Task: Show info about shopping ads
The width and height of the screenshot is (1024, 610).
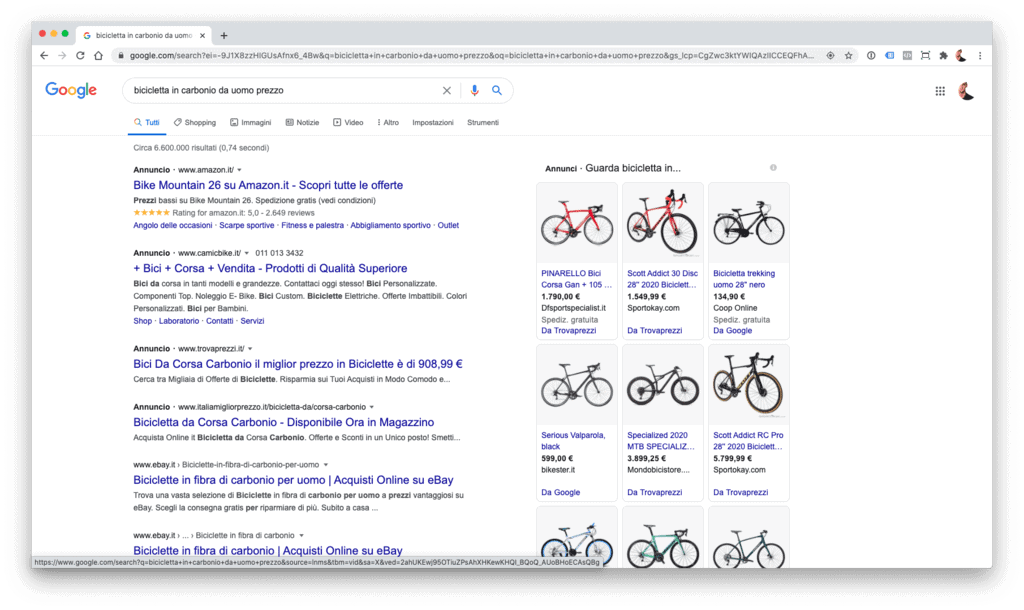Action: [x=773, y=168]
